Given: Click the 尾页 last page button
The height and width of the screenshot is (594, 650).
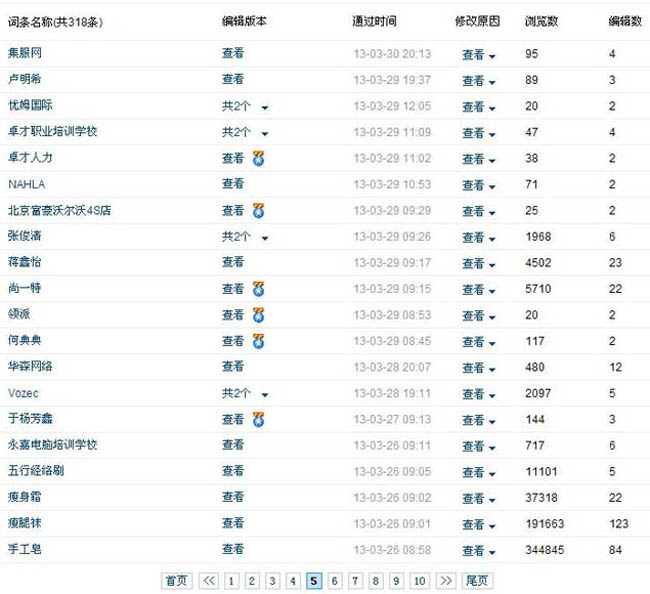Looking at the screenshot, I should [x=478, y=580].
